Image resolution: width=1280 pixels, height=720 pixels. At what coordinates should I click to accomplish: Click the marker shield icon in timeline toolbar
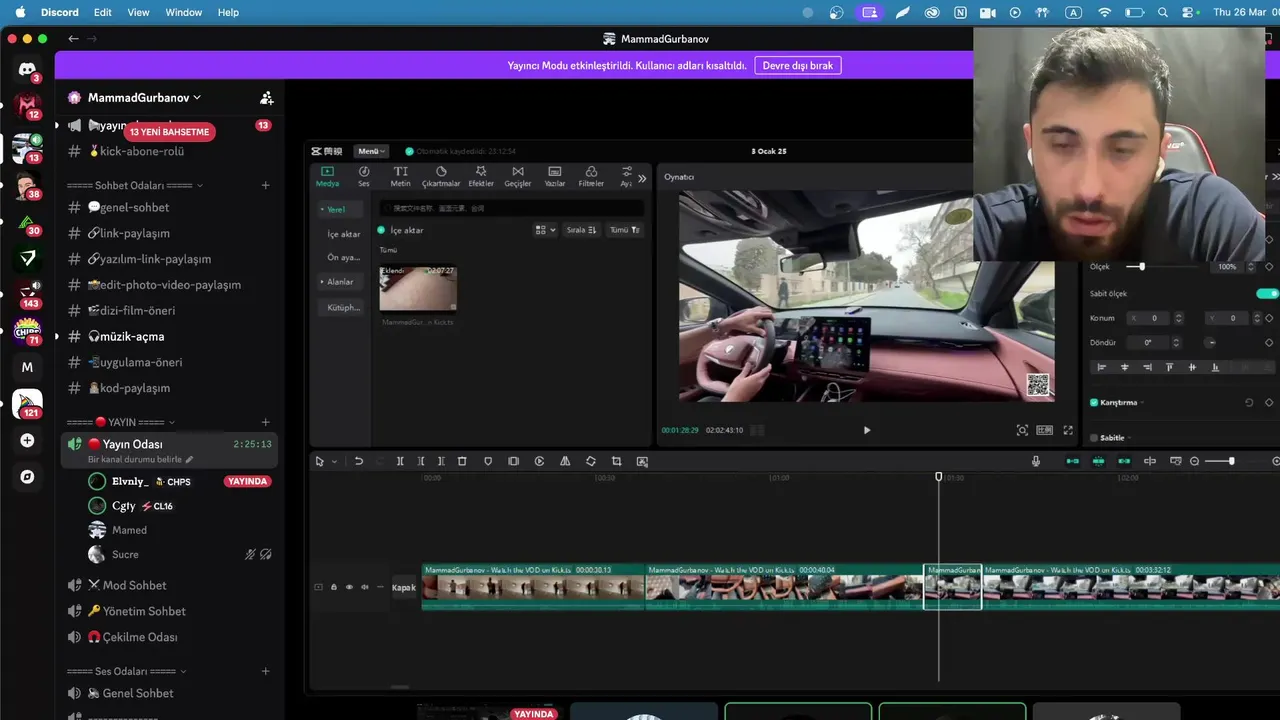(488, 461)
